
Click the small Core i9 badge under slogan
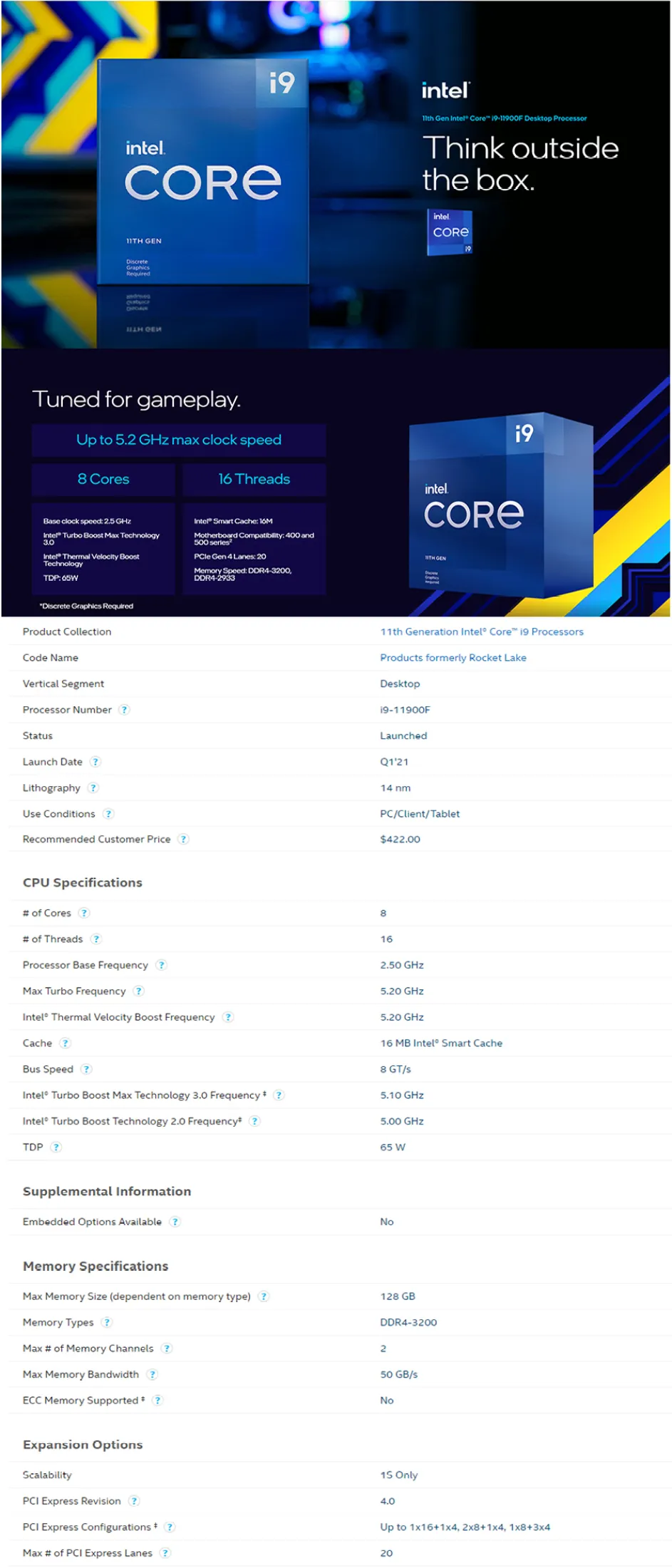(450, 232)
